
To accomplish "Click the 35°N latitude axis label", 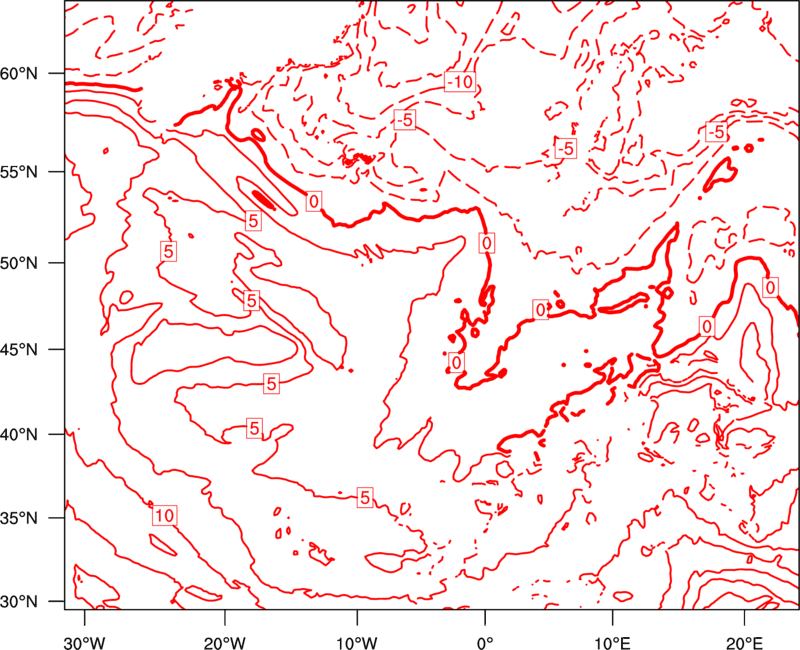I will (x=19, y=518).
